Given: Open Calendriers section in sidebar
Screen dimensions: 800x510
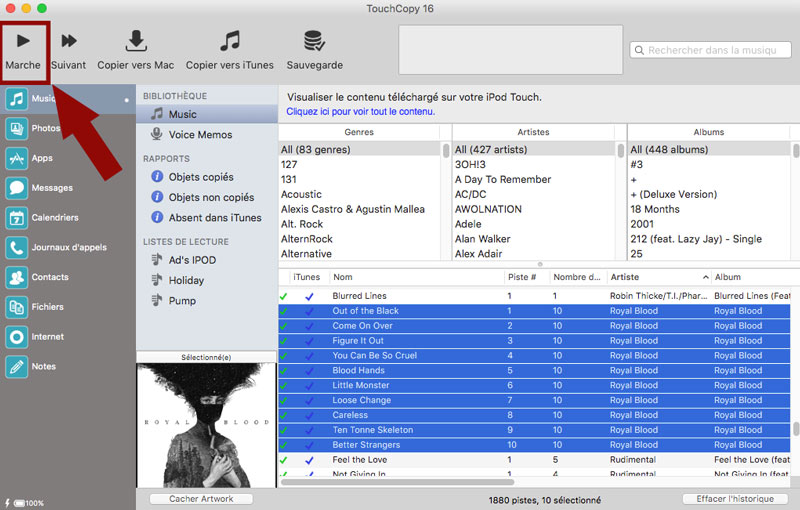Looking at the screenshot, I should [67, 218].
